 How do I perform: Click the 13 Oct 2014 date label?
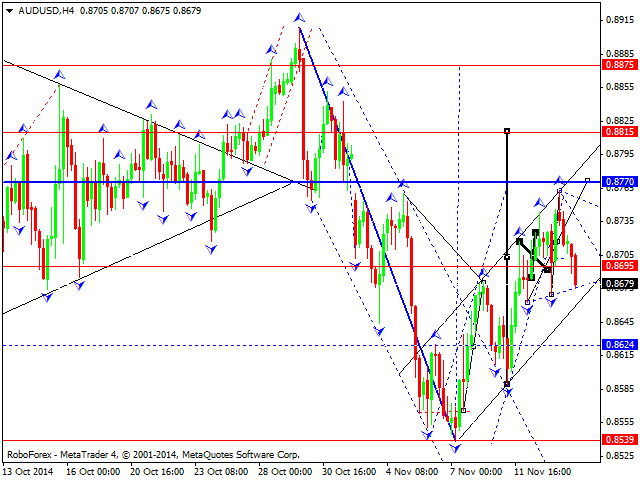click(28, 472)
